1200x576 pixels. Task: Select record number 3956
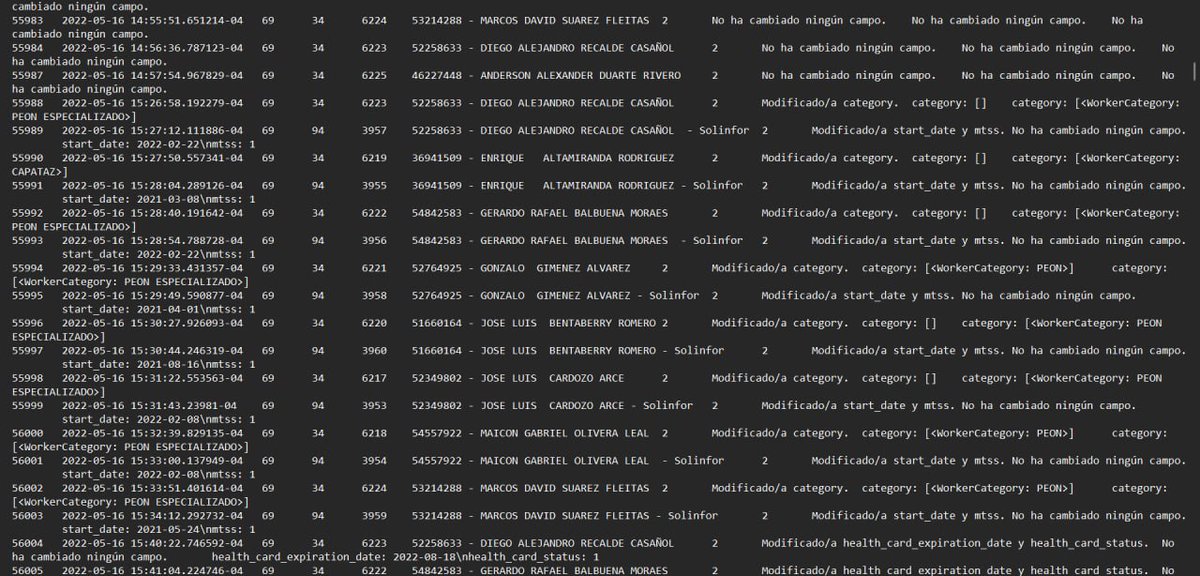pos(374,240)
